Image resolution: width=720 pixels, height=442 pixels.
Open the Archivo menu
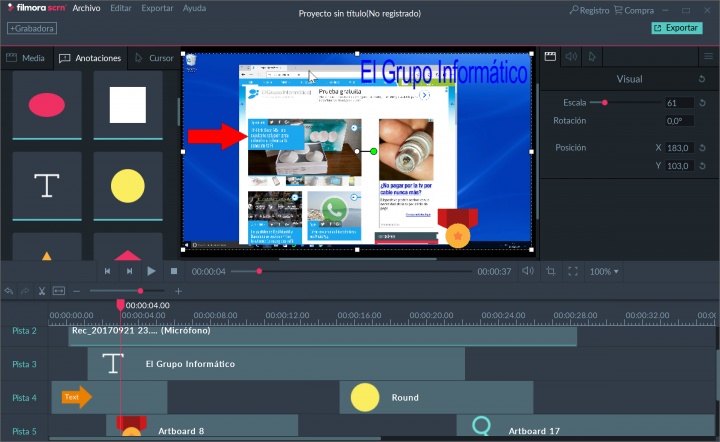[x=86, y=8]
